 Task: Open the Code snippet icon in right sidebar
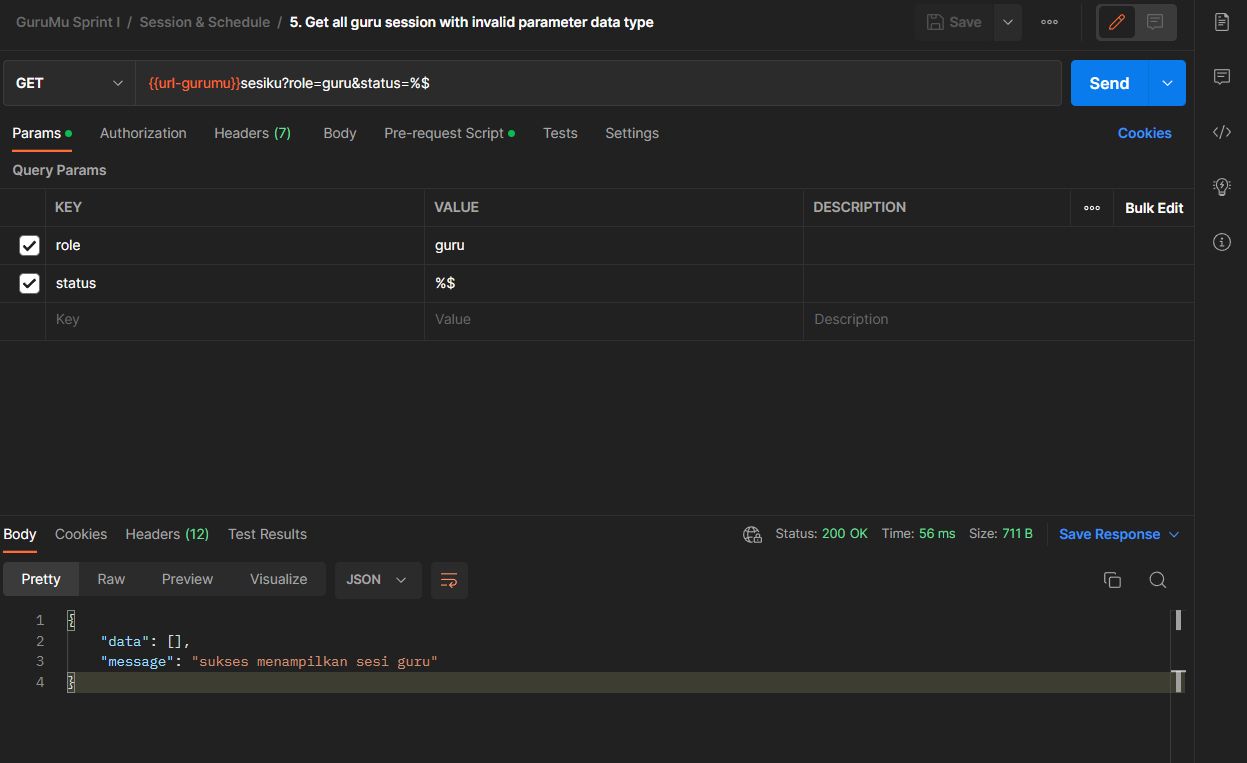pos(1221,132)
